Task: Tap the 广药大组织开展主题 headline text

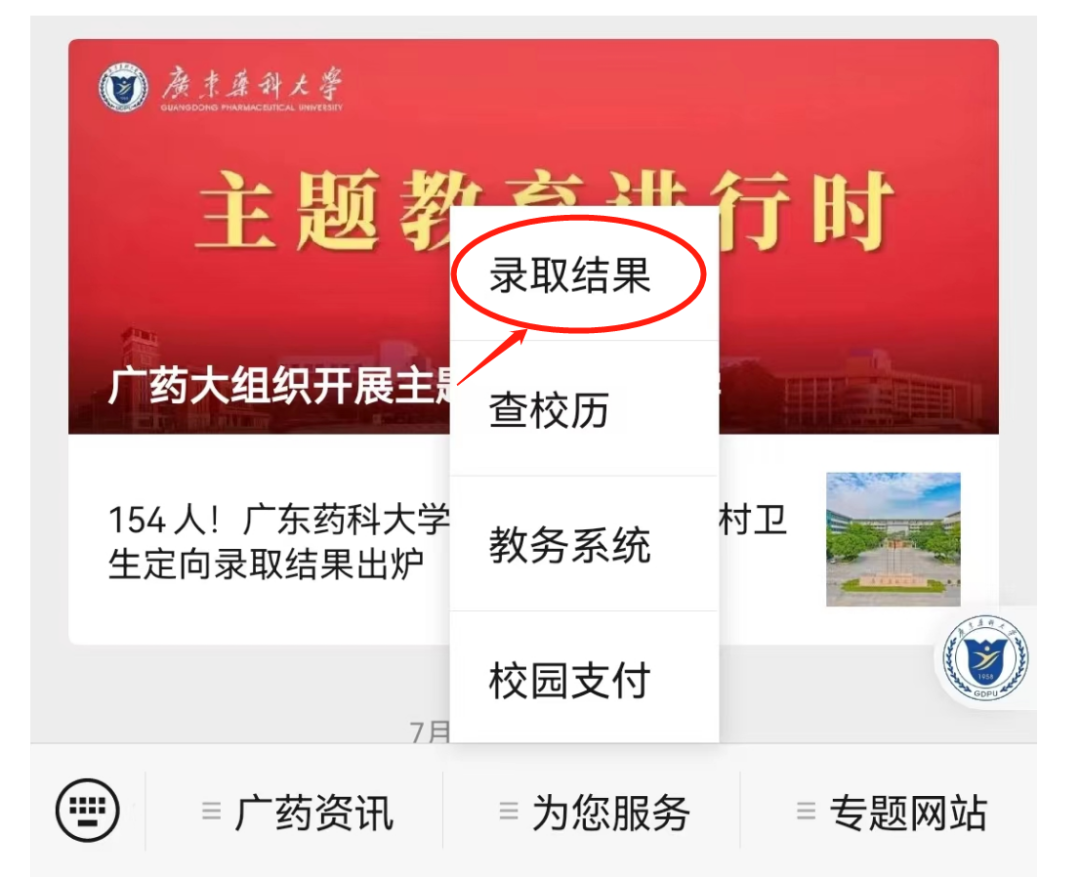Action: click(x=281, y=386)
